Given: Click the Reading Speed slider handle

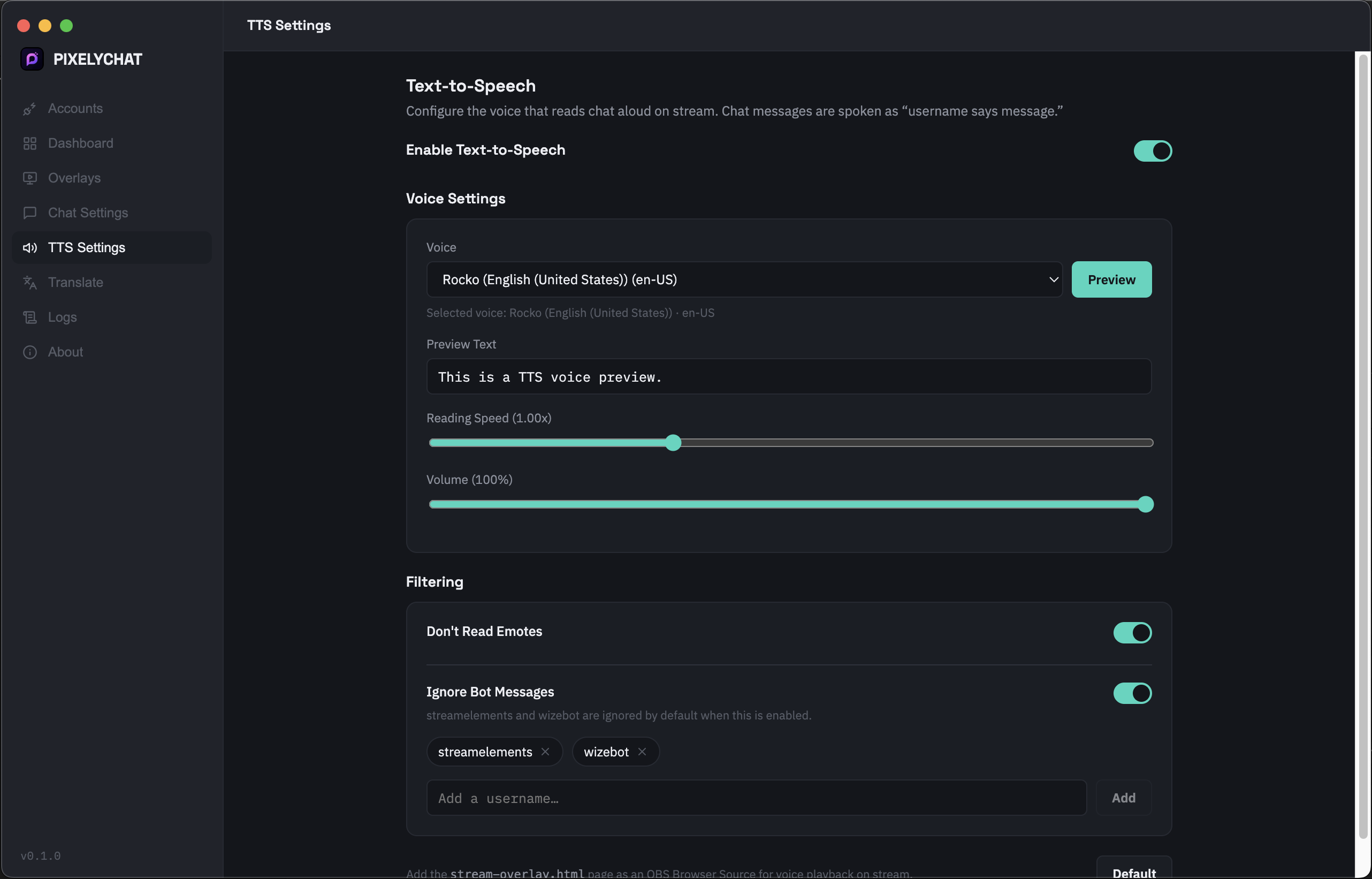Looking at the screenshot, I should point(673,443).
